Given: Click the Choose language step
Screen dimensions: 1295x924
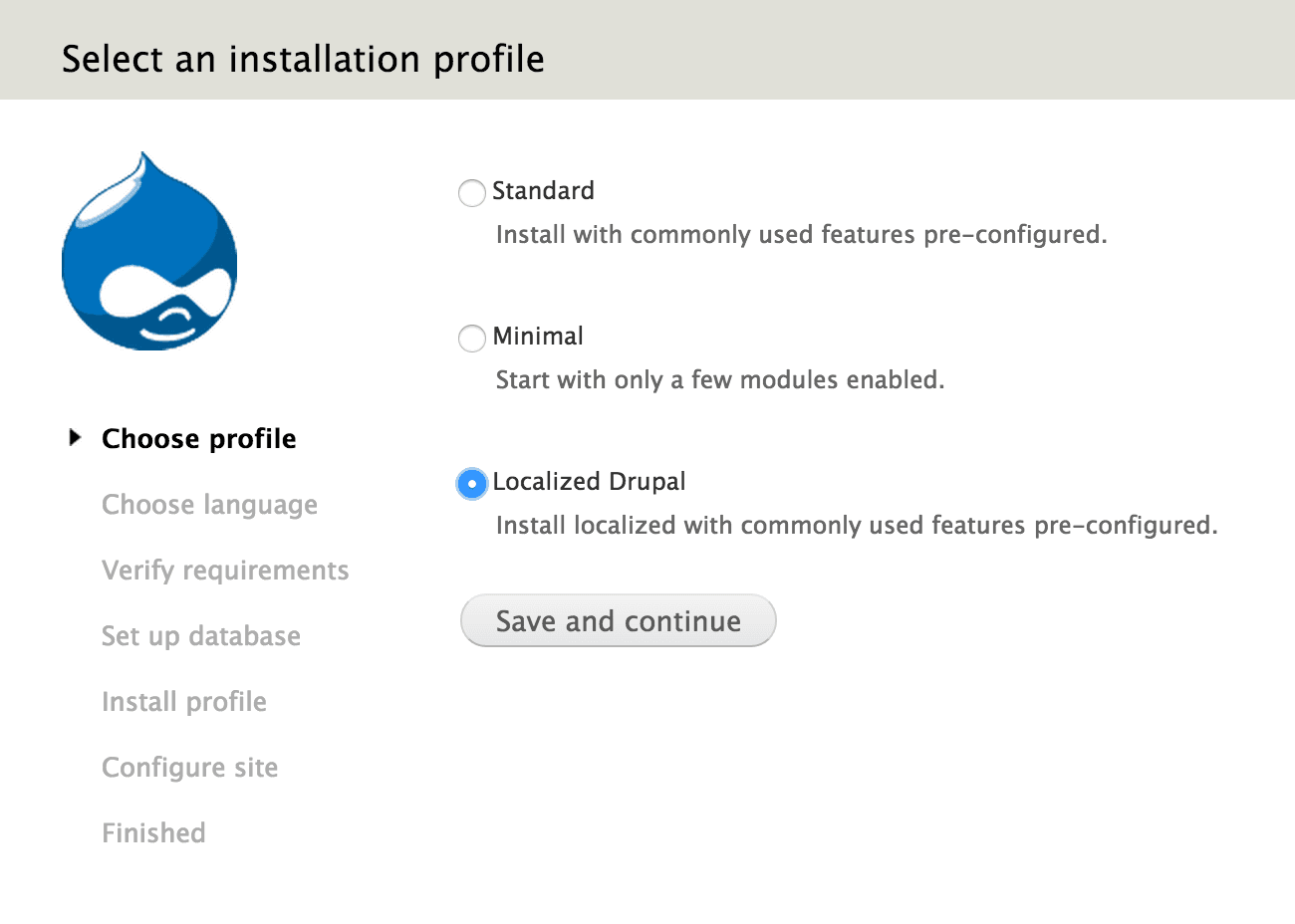Looking at the screenshot, I should click(209, 505).
